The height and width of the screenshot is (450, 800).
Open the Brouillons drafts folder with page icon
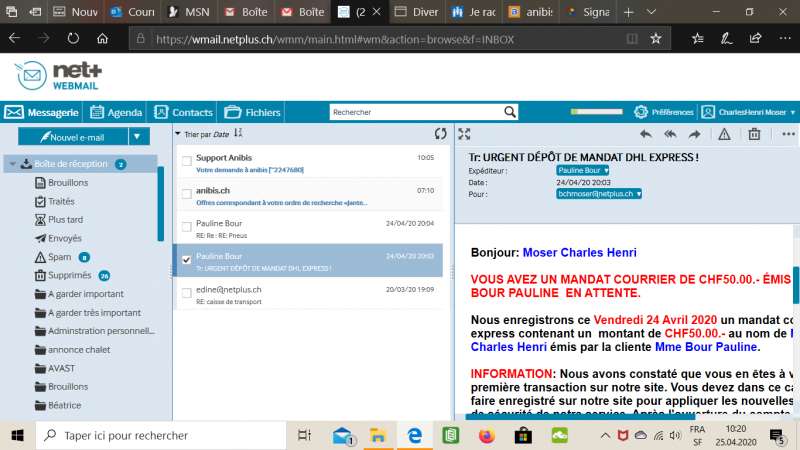click(61, 183)
